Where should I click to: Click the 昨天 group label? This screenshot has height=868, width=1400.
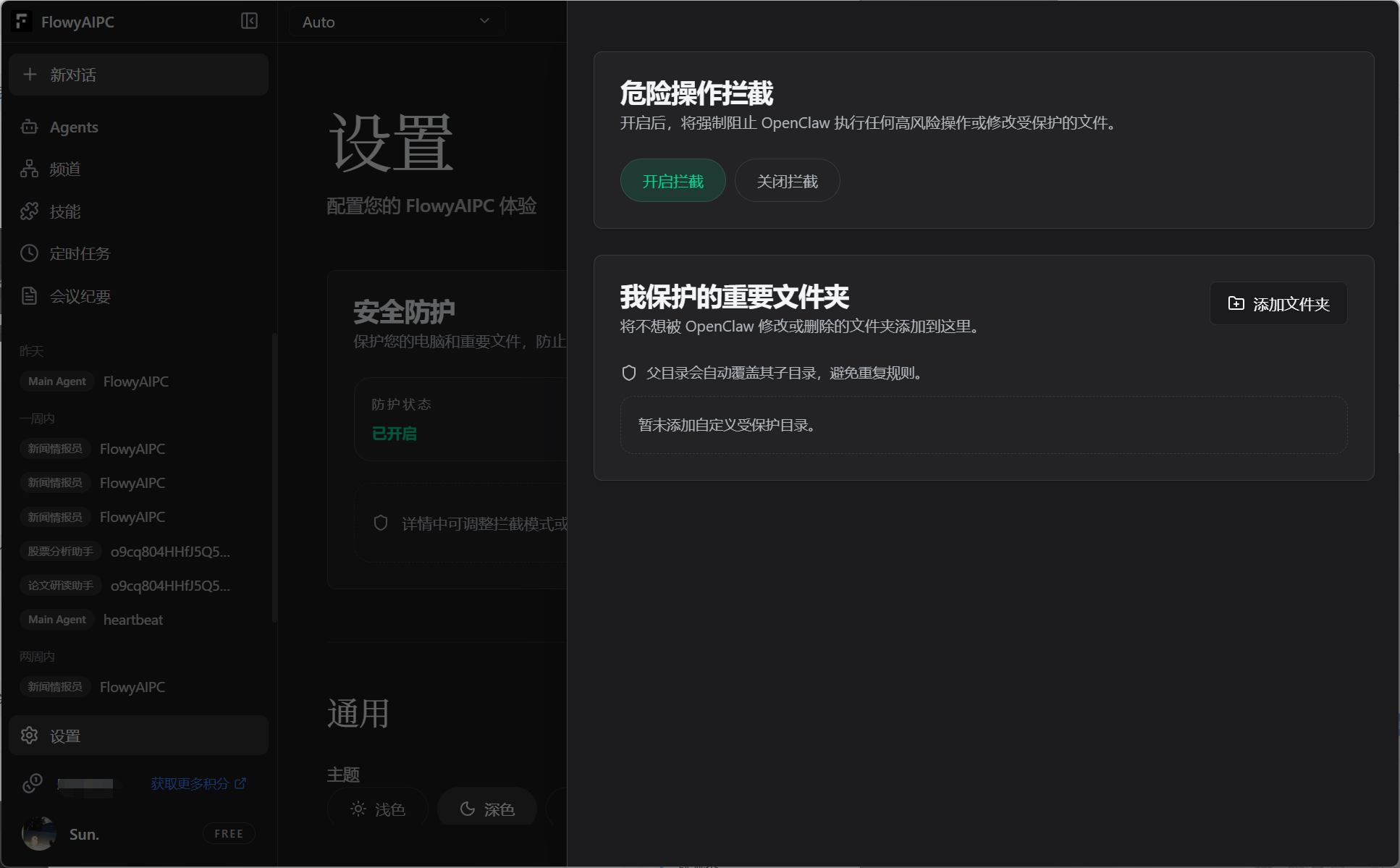pyautogui.click(x=32, y=351)
